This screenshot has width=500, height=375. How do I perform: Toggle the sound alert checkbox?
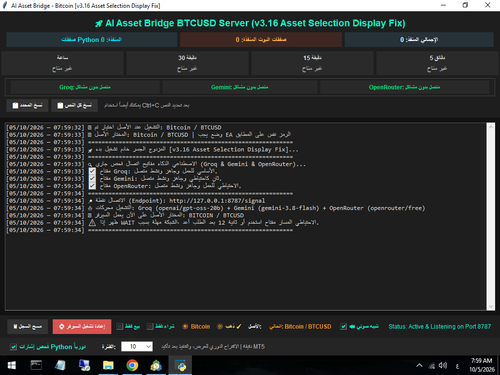(x=343, y=326)
